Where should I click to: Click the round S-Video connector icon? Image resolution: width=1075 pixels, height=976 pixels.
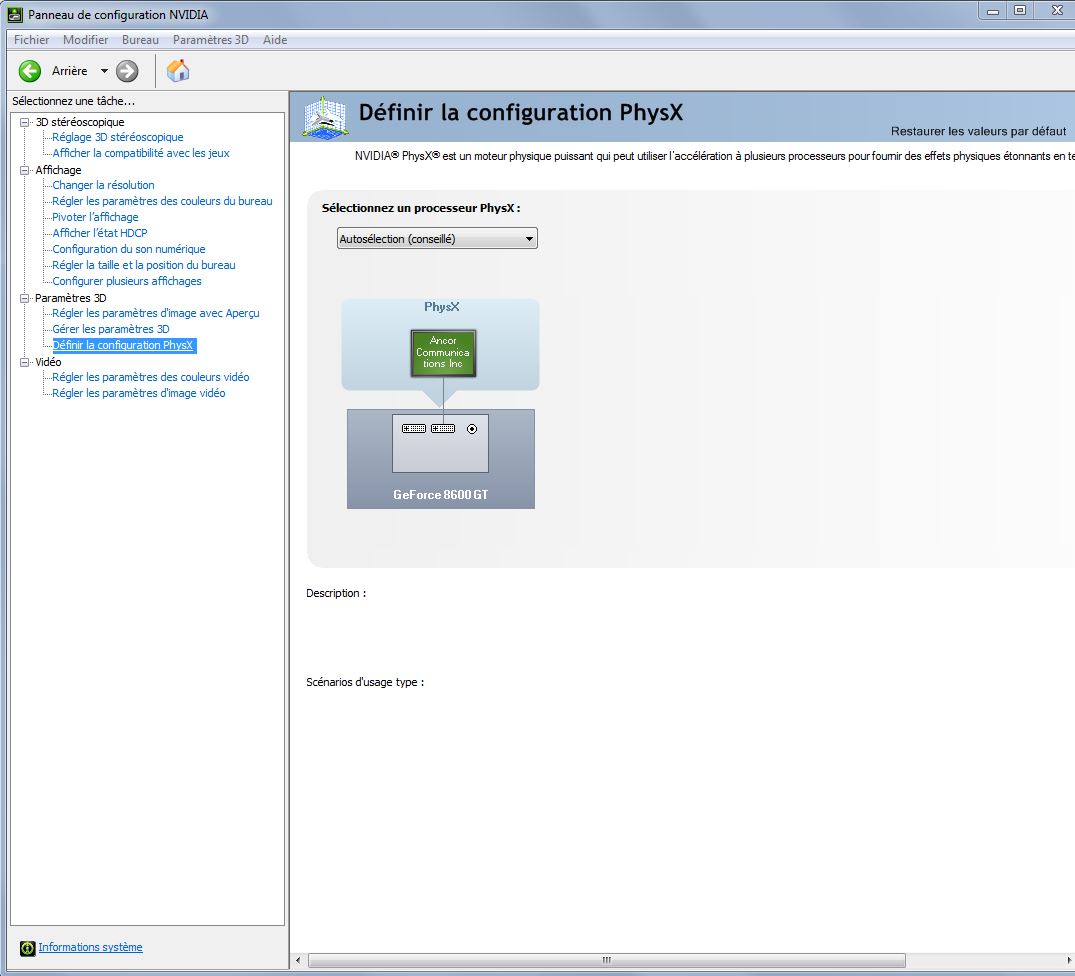[472, 429]
